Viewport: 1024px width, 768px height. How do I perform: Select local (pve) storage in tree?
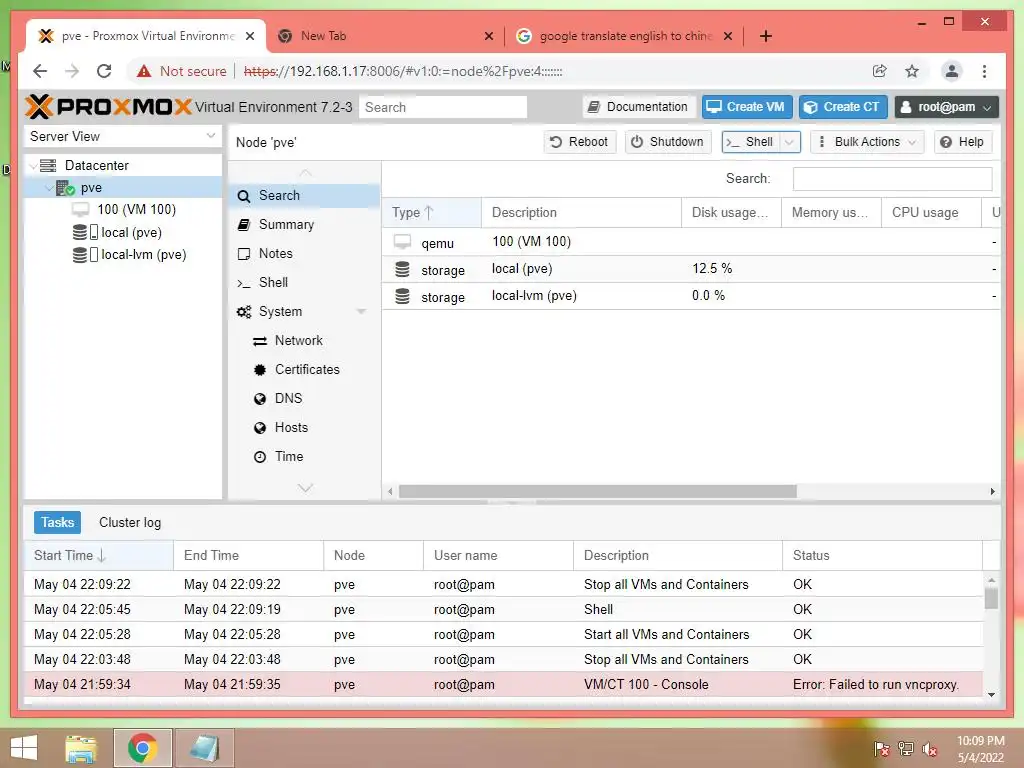[131, 232]
